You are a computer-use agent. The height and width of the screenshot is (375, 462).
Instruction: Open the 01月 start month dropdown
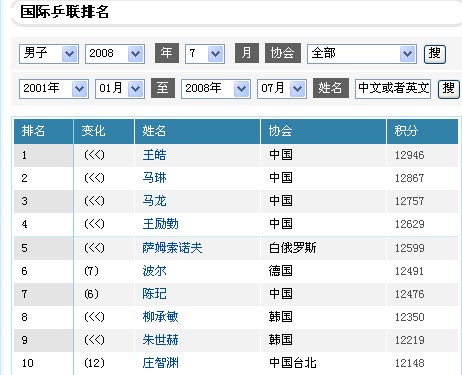tap(120, 89)
